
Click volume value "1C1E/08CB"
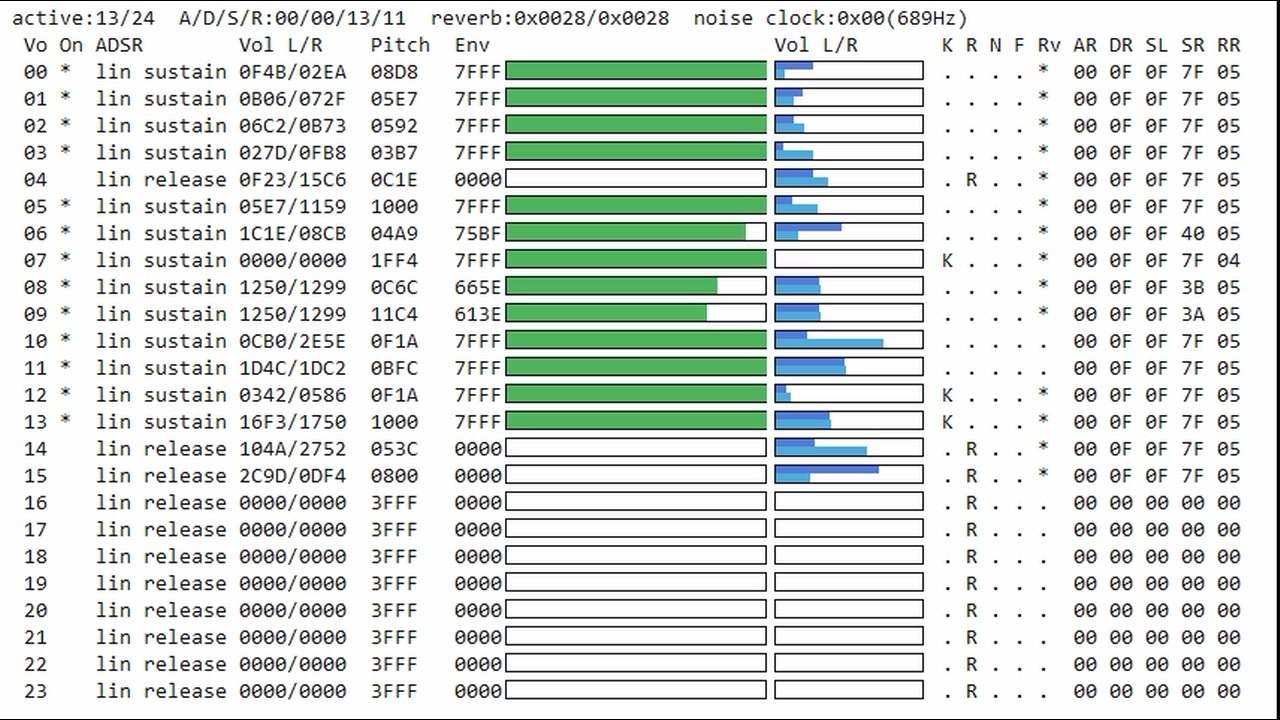click(293, 233)
